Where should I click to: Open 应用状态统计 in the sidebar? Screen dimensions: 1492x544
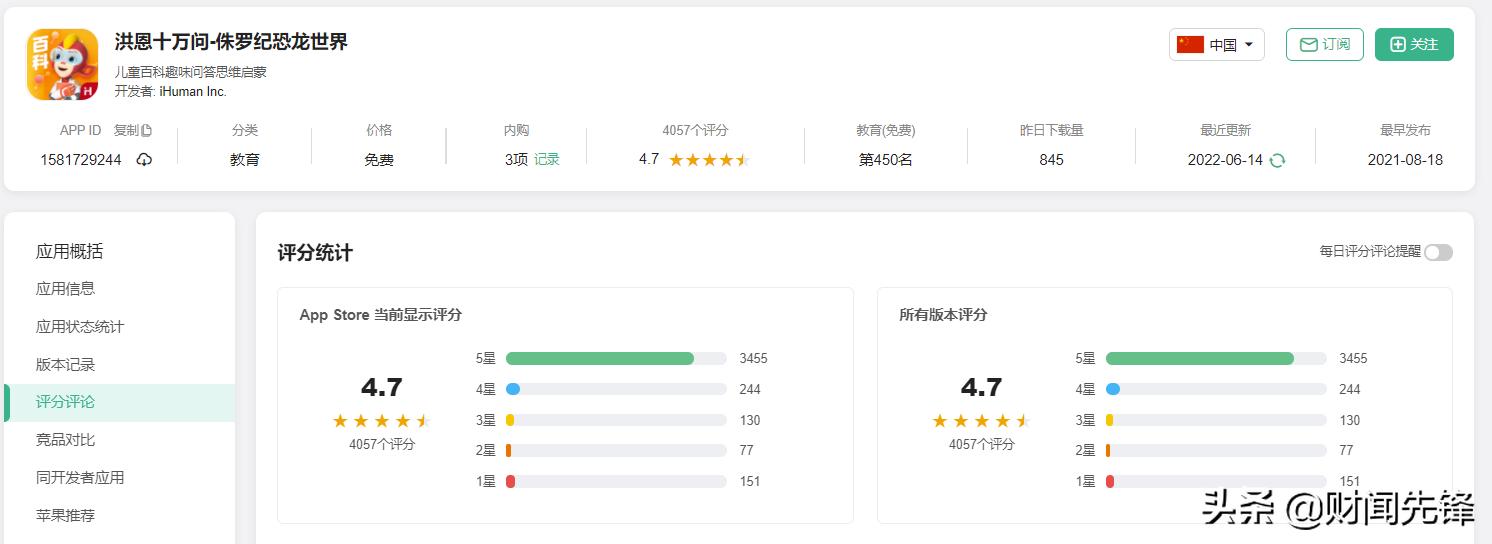[x=80, y=327]
